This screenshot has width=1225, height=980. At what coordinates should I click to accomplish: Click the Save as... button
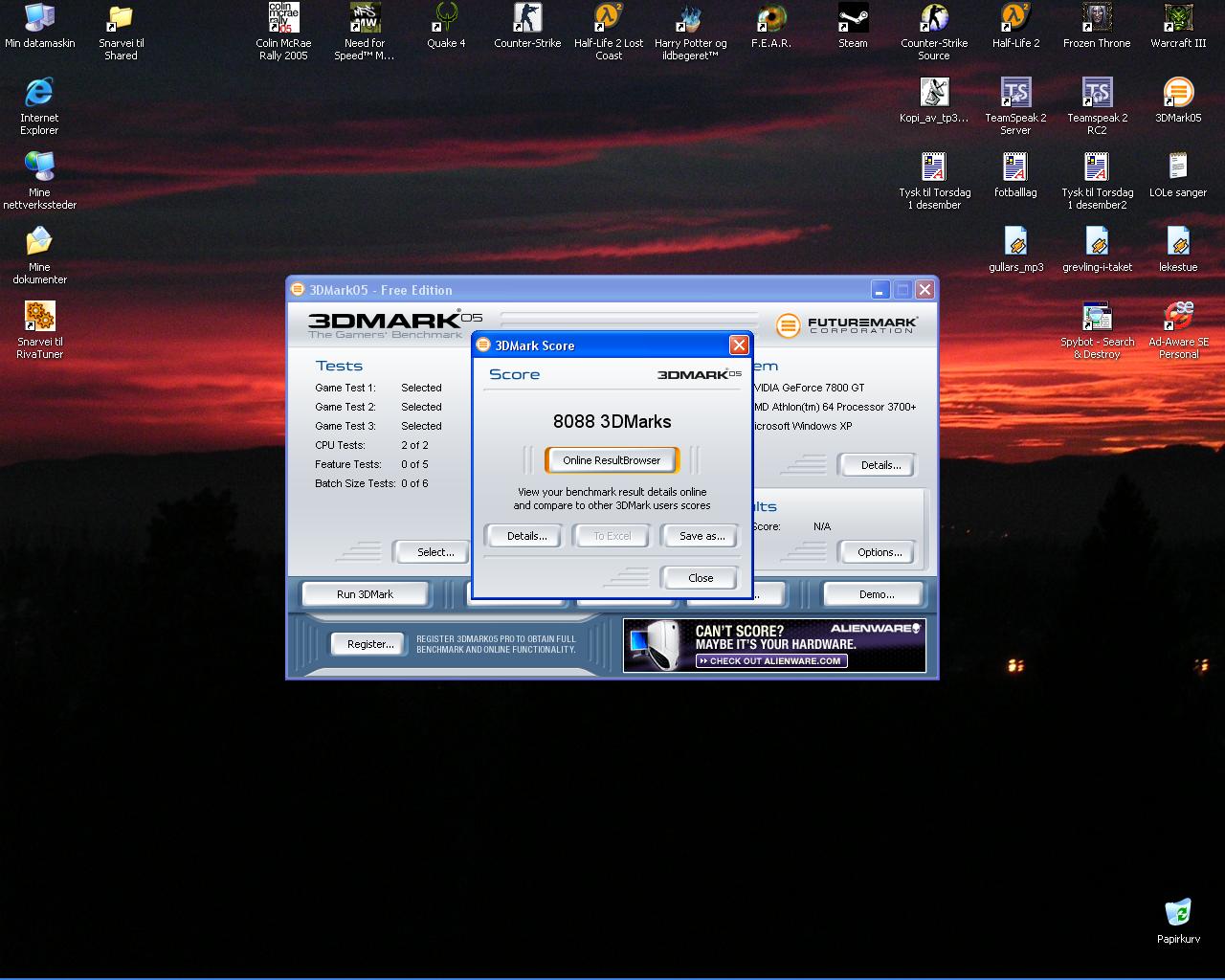click(x=702, y=536)
